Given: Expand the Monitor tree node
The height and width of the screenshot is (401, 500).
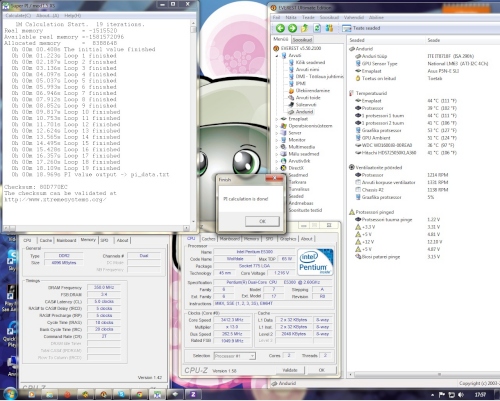Looking at the screenshot, I should click(277, 140).
